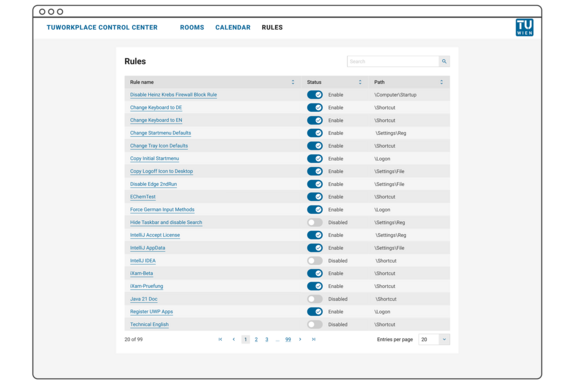Disable Change Startmenu Defaults rule
Image resolution: width=575 pixels, height=384 pixels.
click(x=315, y=133)
